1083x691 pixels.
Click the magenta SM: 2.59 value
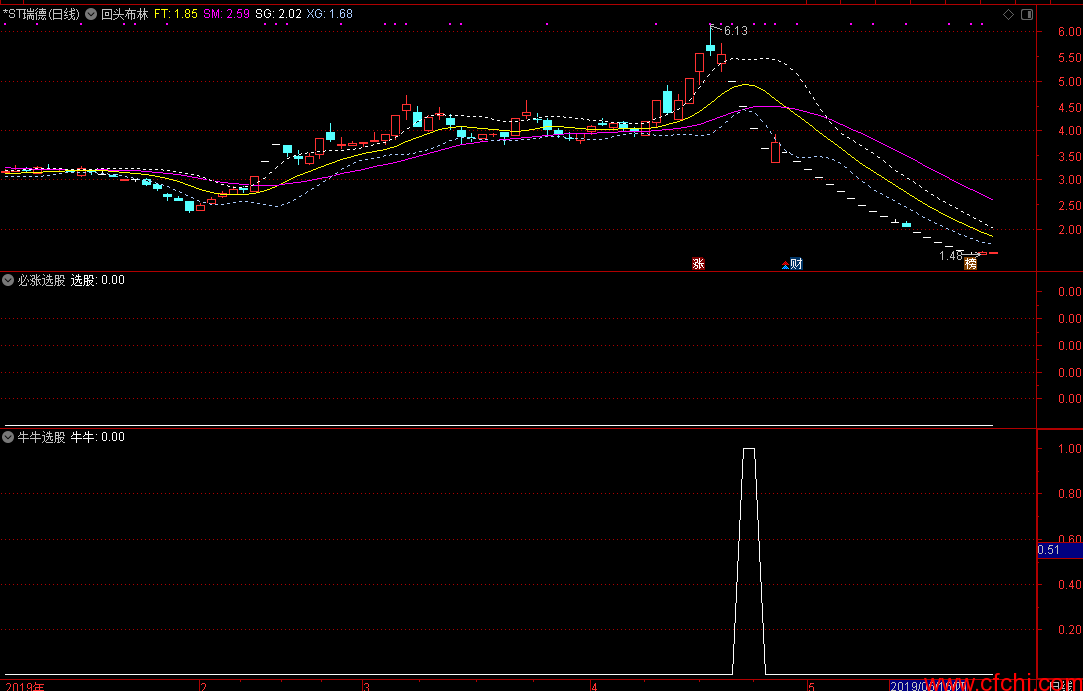click(x=227, y=14)
